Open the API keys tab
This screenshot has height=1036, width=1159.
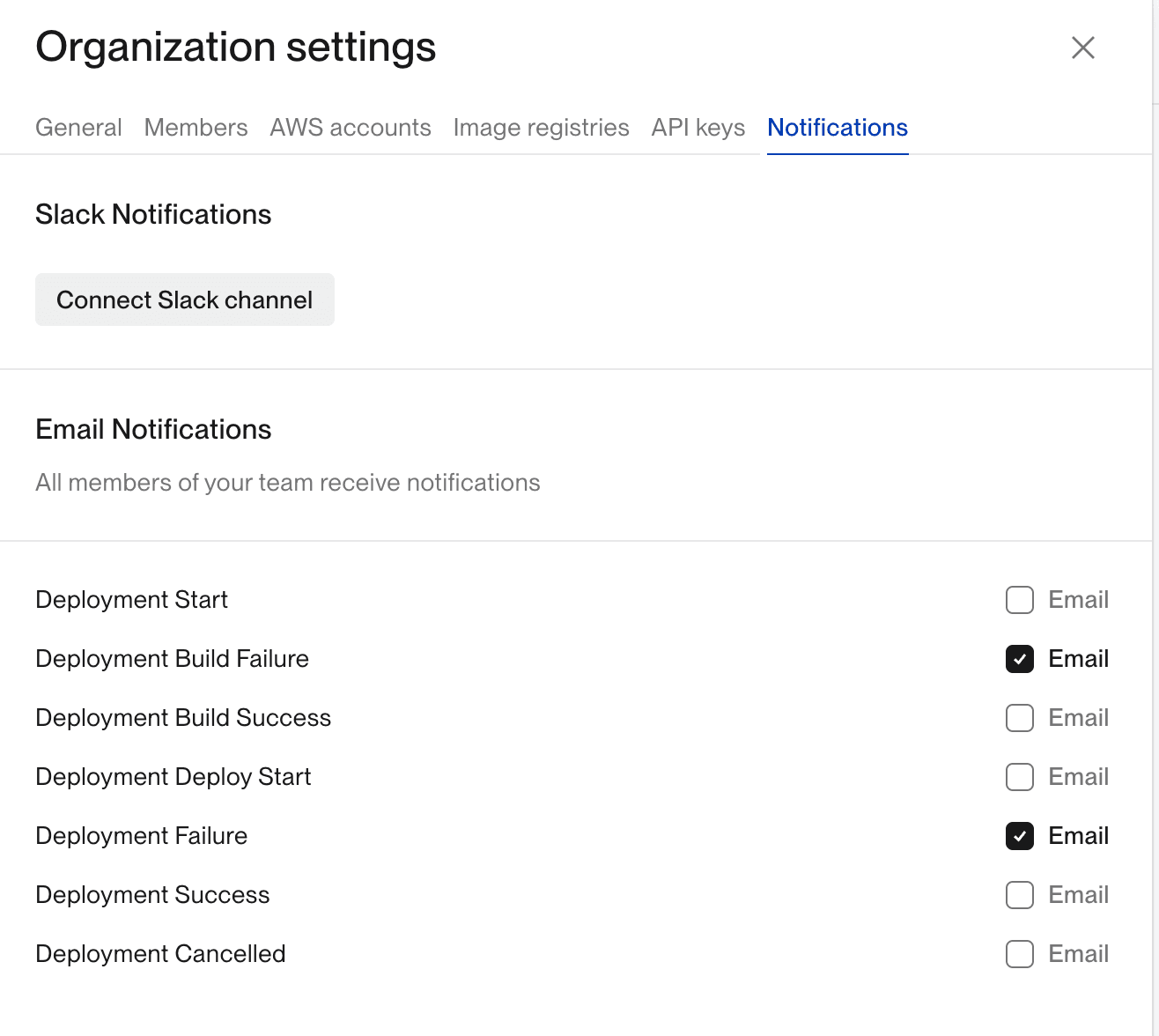point(698,128)
